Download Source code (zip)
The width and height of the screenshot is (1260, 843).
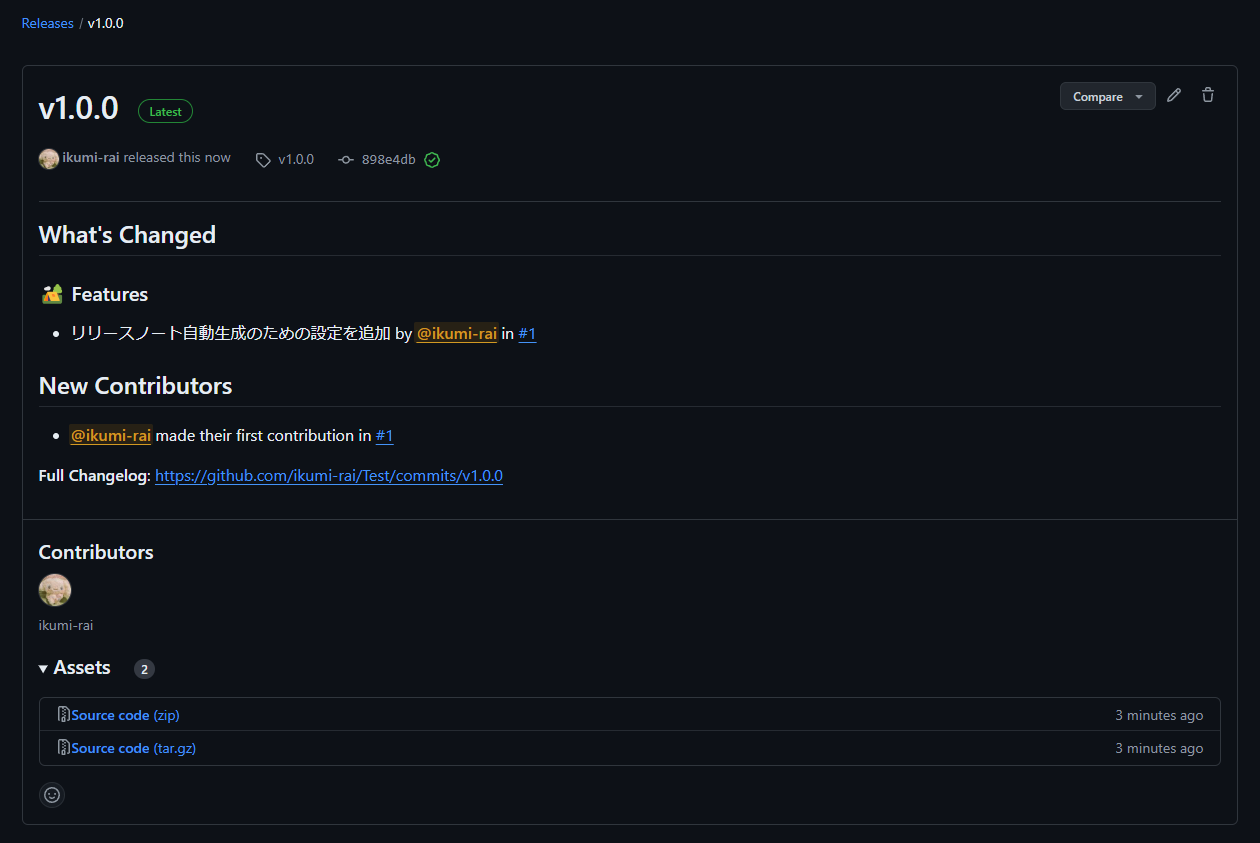[x=125, y=715]
